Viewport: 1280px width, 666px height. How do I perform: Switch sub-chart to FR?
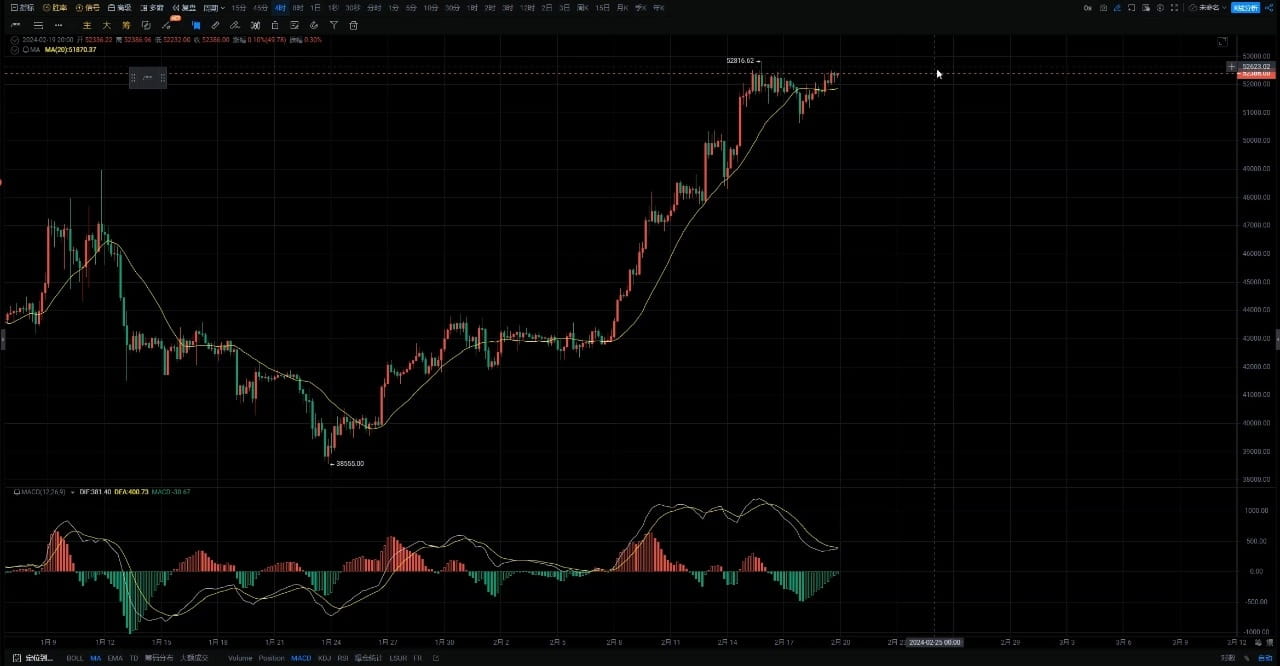(x=417, y=658)
